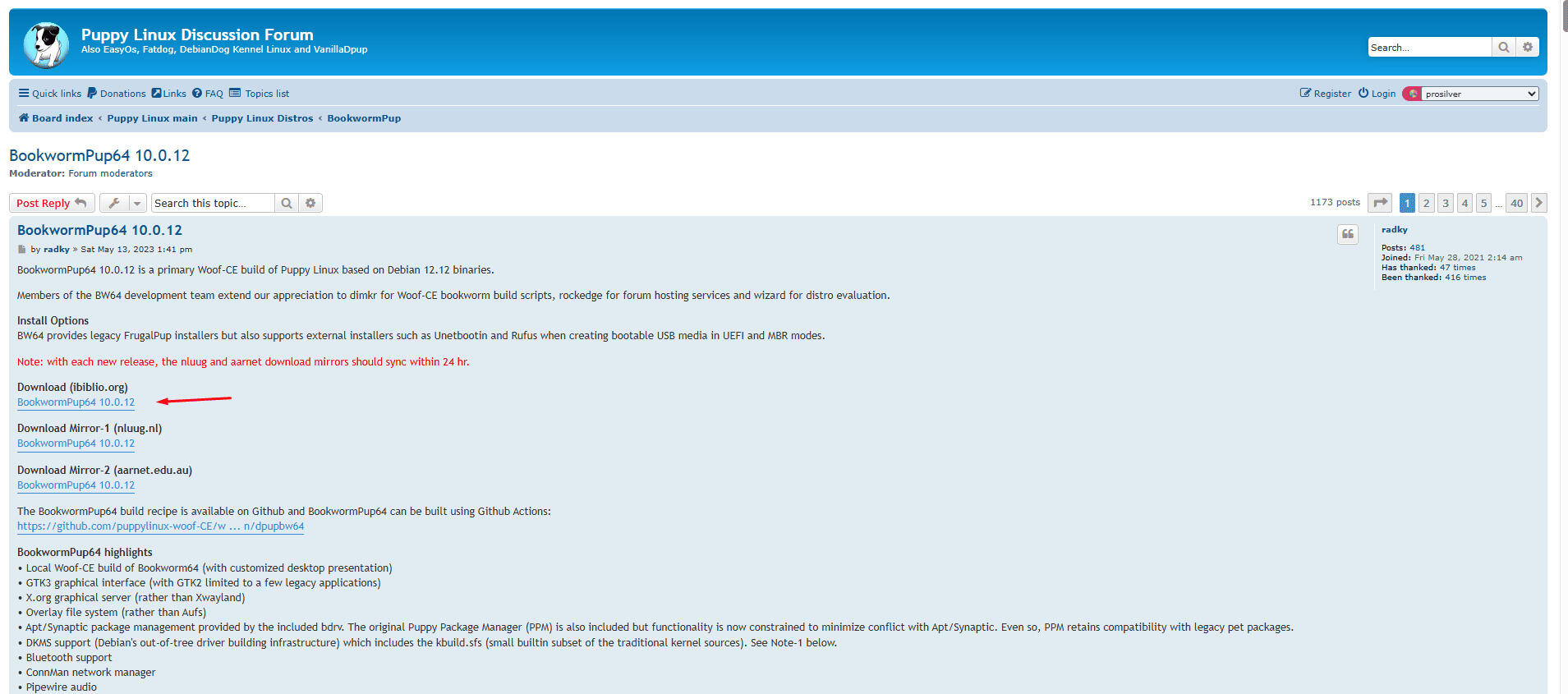This screenshot has width=1568, height=694.
Task: Open aarnet.edu.au Mirror-2 download link
Action: point(76,485)
